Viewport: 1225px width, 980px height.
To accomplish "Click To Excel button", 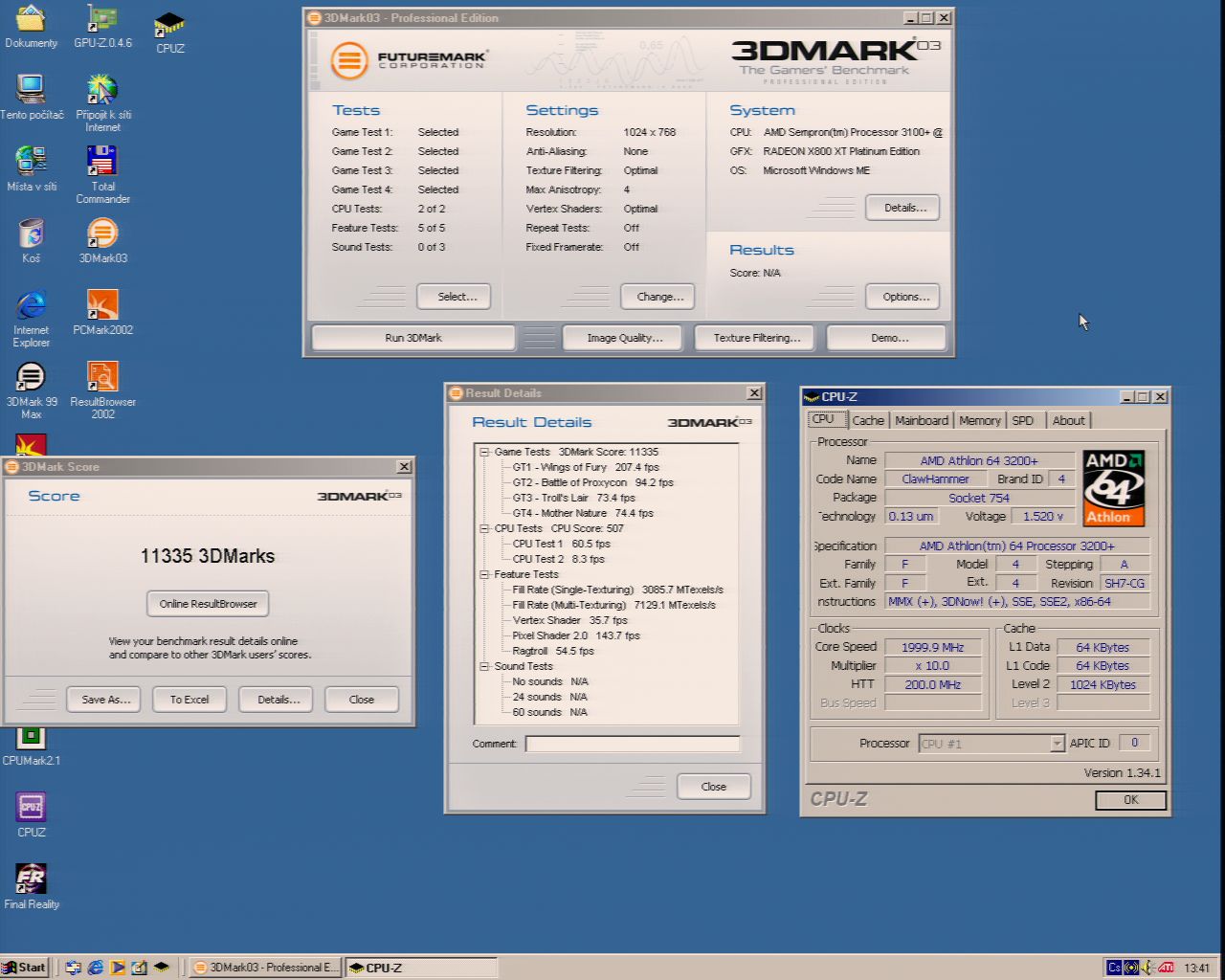I will pyautogui.click(x=189, y=700).
